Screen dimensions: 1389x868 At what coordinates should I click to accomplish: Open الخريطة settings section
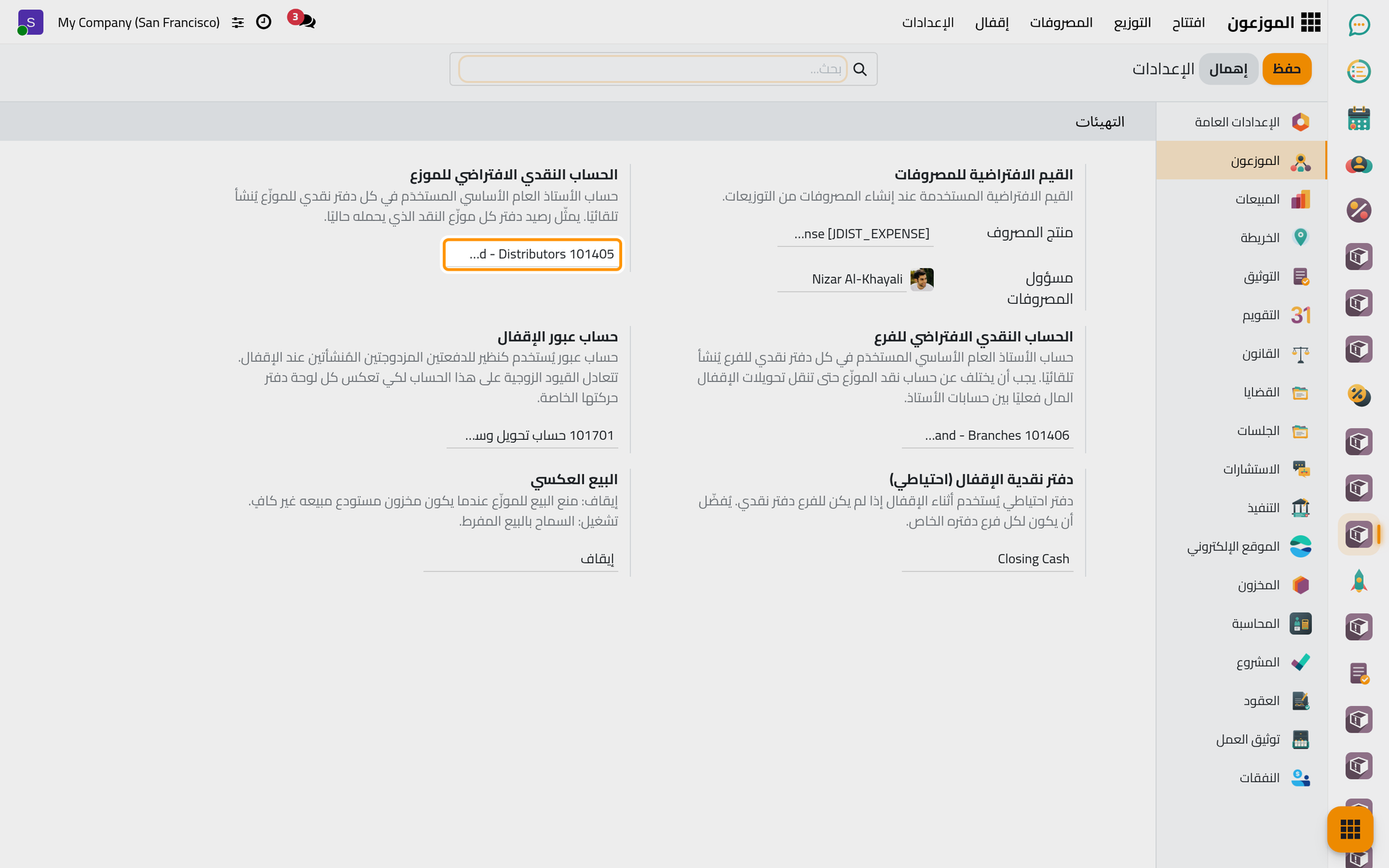click(1241, 237)
